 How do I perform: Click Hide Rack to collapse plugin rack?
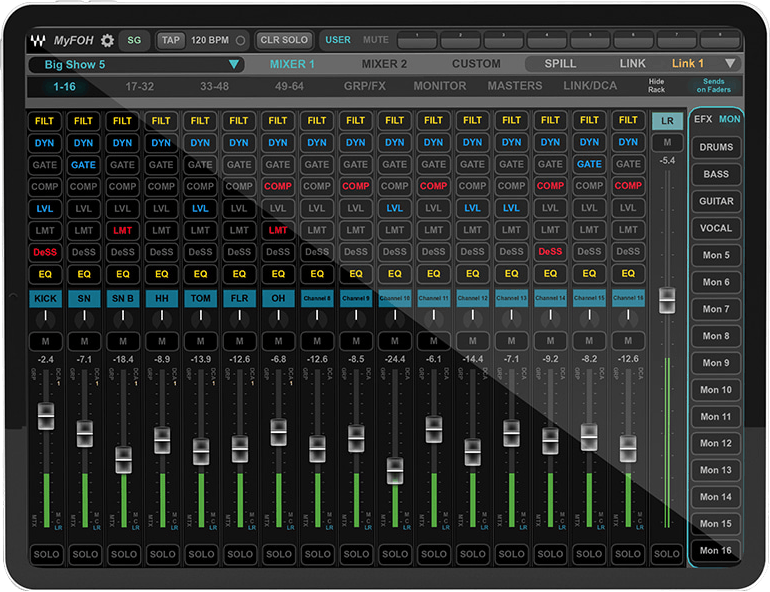(656, 86)
